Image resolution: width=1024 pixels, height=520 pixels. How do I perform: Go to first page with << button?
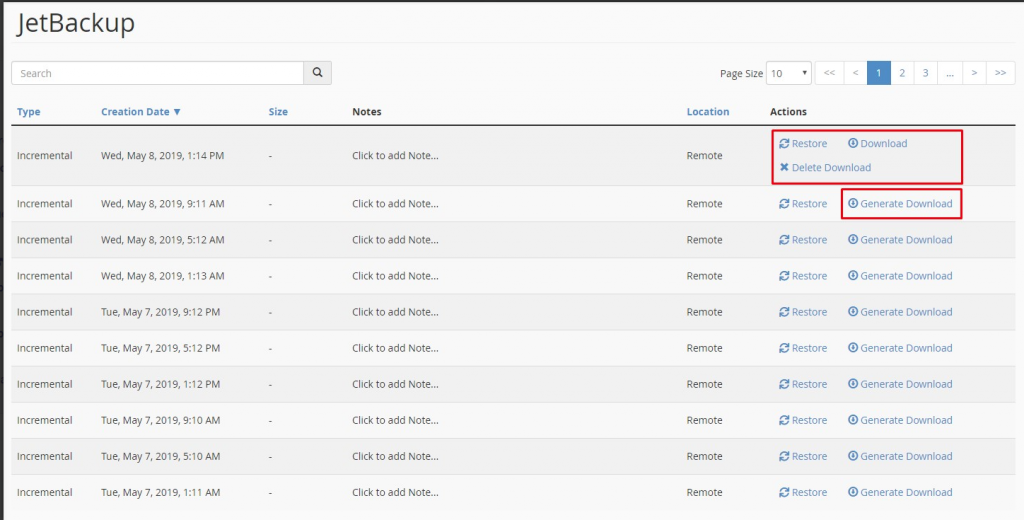pyautogui.click(x=829, y=73)
